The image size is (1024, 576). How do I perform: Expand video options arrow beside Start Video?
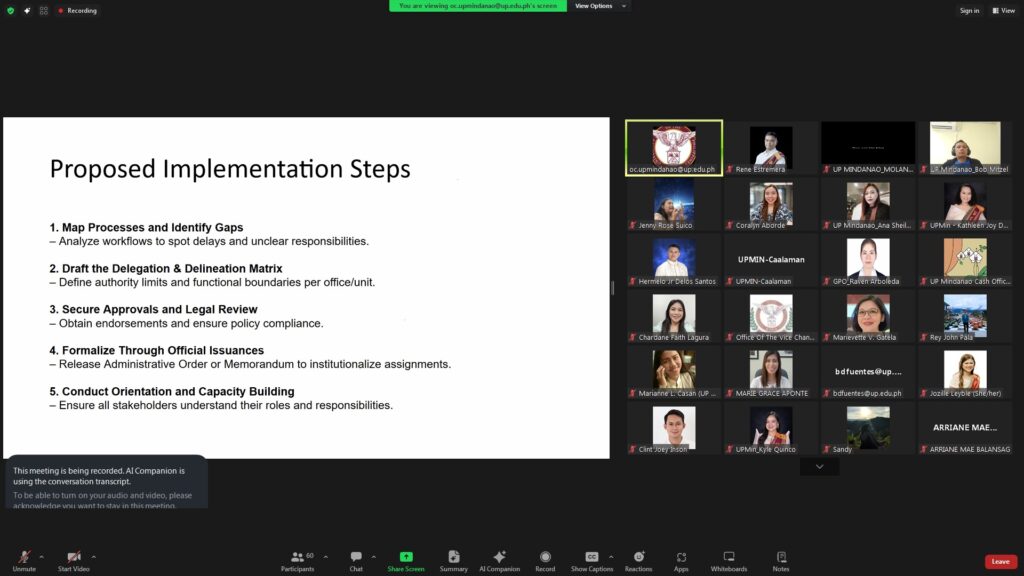[94, 557]
